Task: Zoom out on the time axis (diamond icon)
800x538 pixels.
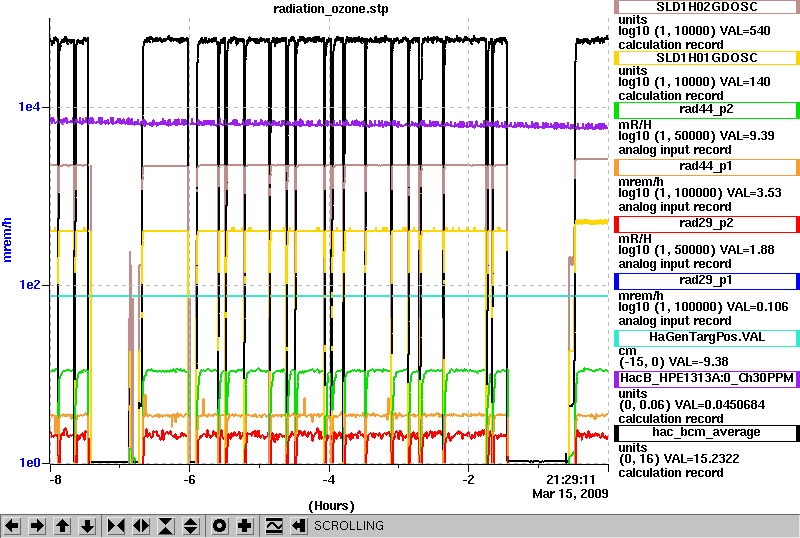Action: [141, 526]
